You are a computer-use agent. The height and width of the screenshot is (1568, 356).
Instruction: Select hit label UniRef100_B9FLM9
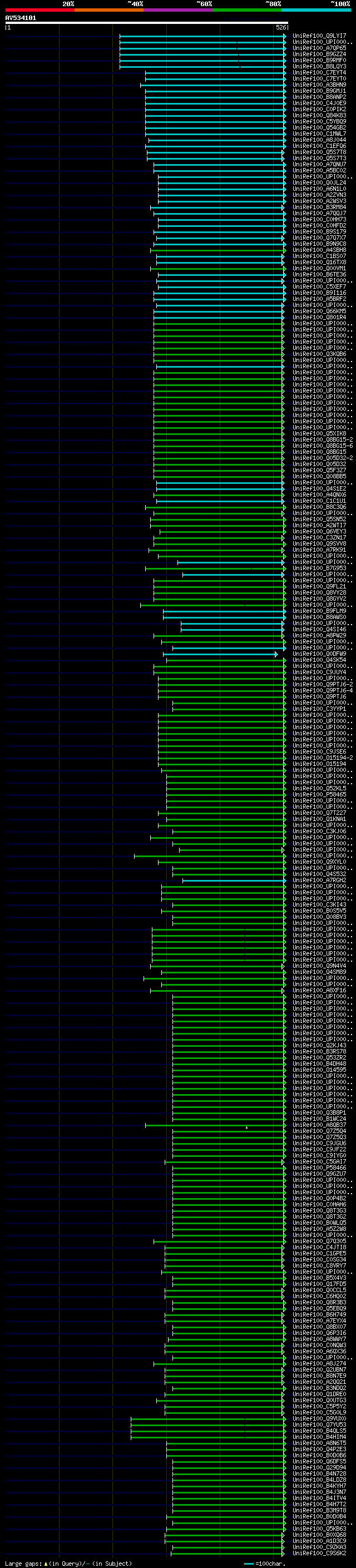pyautogui.click(x=319, y=611)
